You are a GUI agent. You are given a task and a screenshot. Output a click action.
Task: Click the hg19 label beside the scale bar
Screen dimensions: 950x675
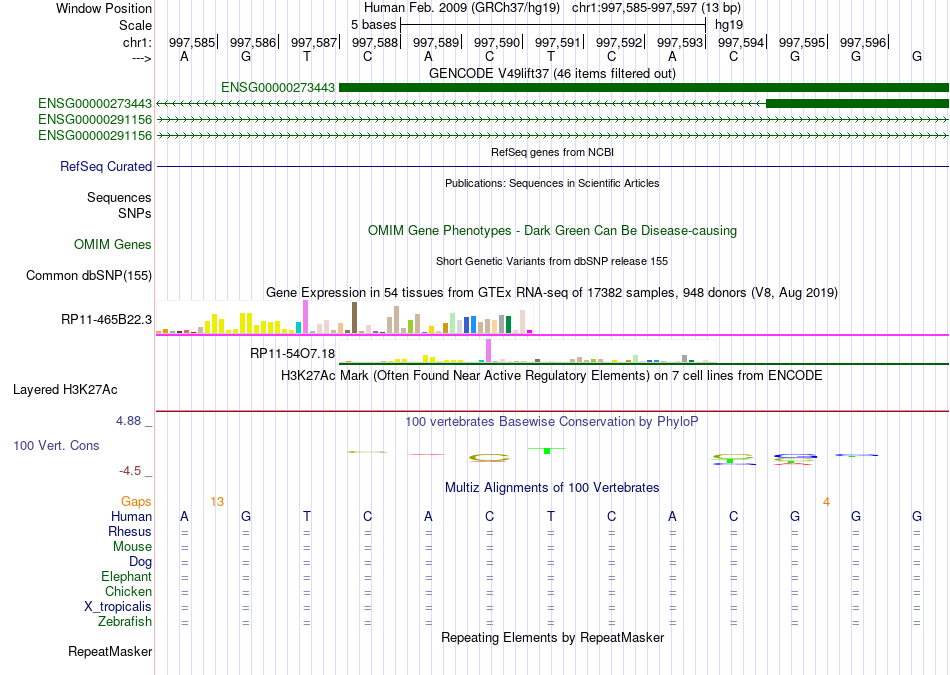click(729, 25)
